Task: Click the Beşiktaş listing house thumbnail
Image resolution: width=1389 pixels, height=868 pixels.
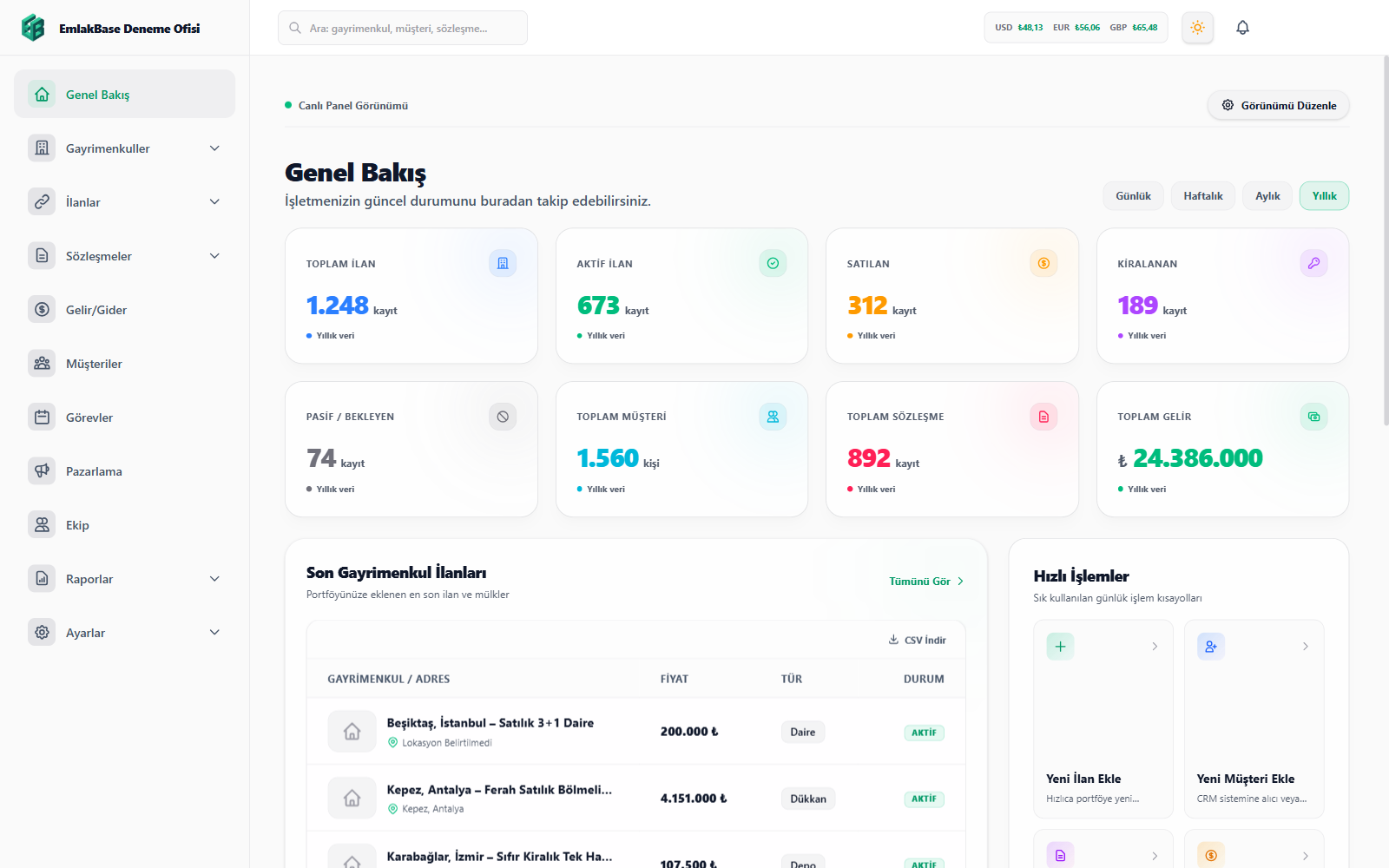Action: (x=352, y=731)
